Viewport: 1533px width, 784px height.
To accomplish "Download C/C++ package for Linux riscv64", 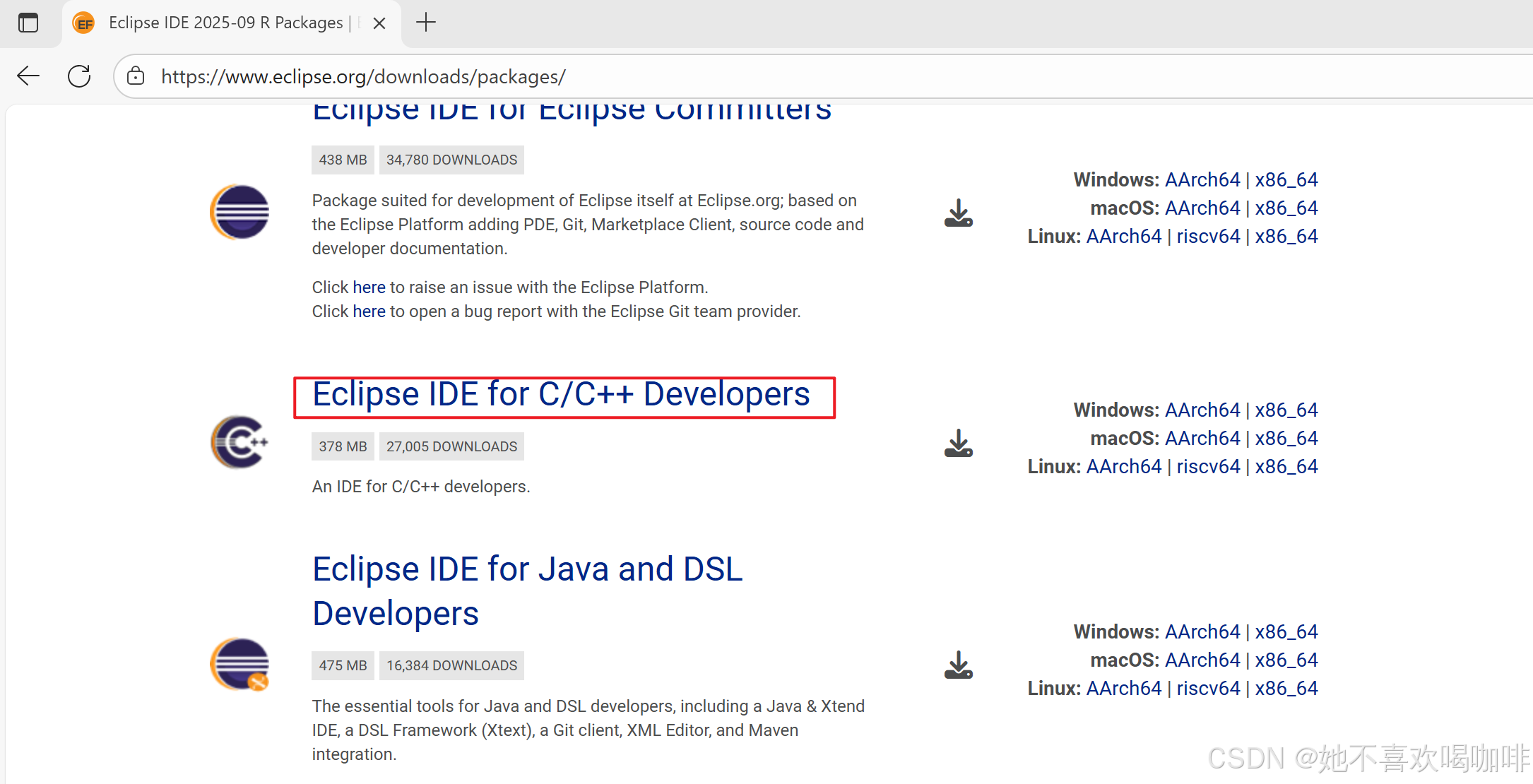I will [x=1207, y=466].
